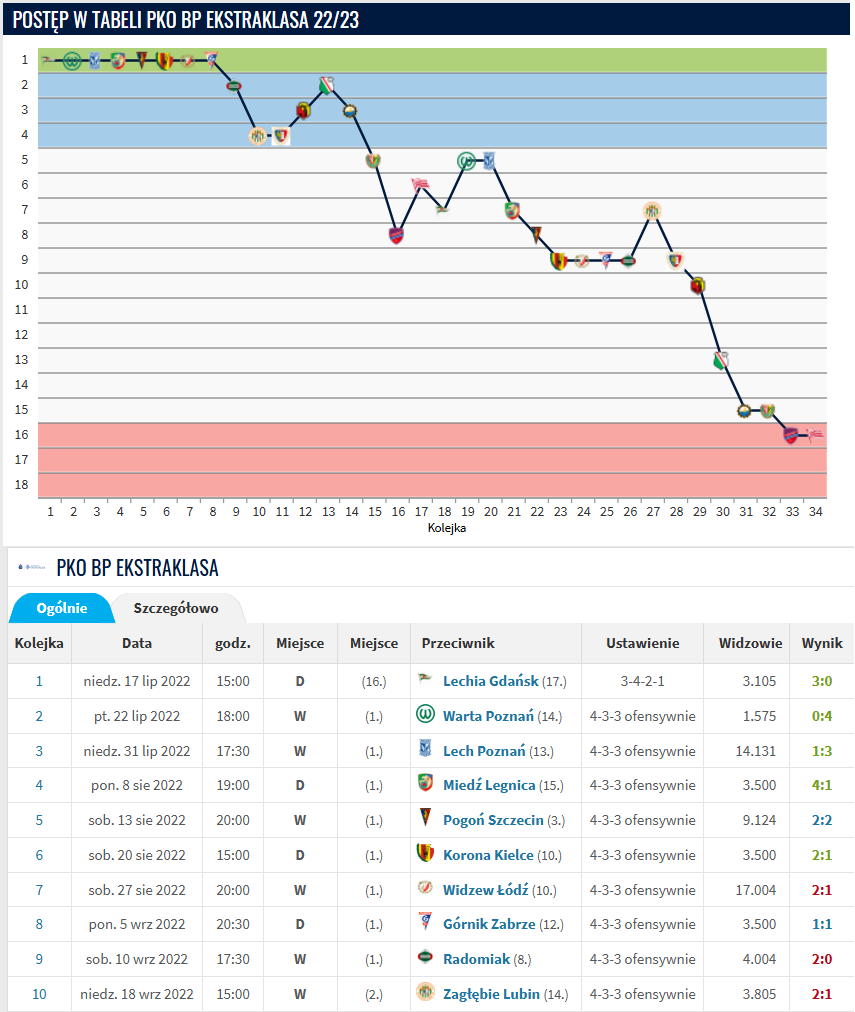The height and width of the screenshot is (1012, 855).
Task: Click the chart marker for round 16
Action: (x=396, y=235)
